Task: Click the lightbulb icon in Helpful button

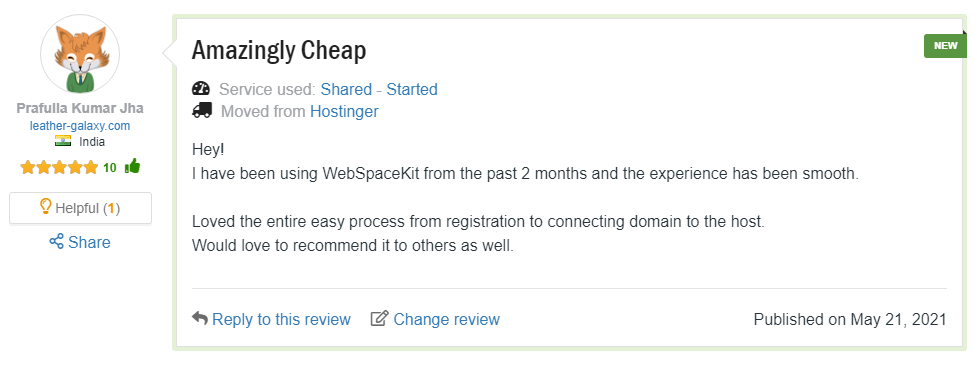Action: [x=45, y=207]
